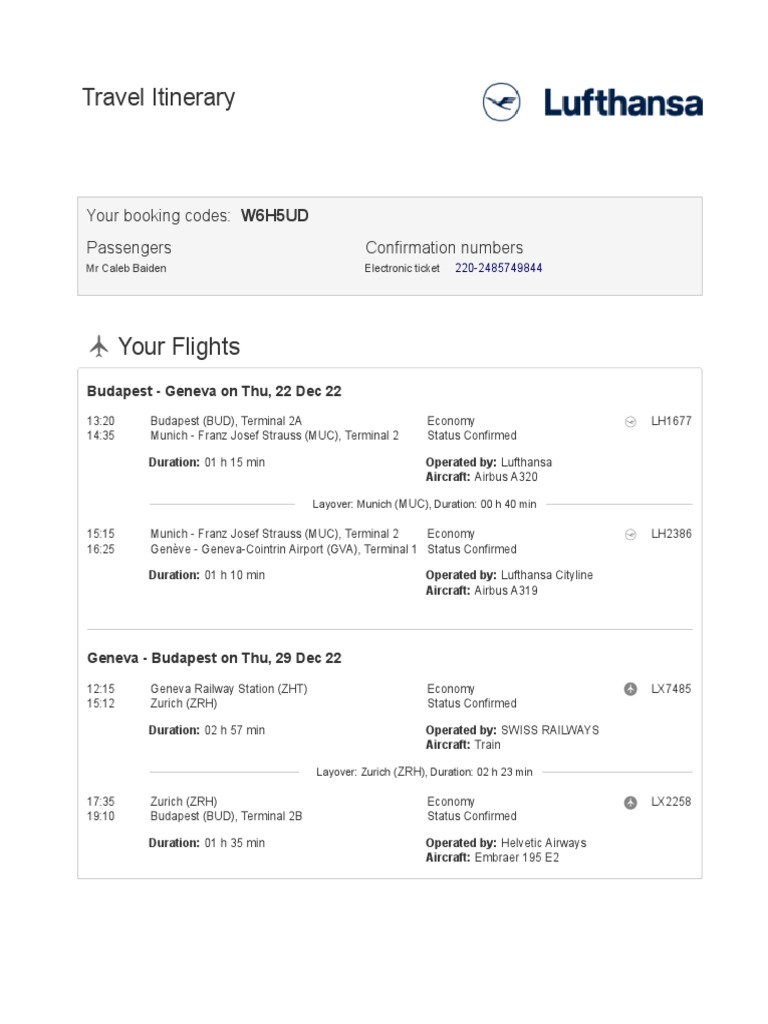The width and height of the screenshot is (768, 1024).
Task: Click flight number LH2386
Action: (x=671, y=535)
